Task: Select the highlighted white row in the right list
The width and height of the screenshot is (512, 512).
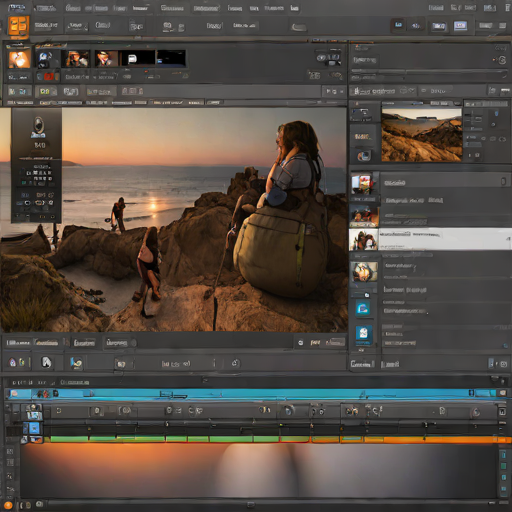Action: pos(430,239)
